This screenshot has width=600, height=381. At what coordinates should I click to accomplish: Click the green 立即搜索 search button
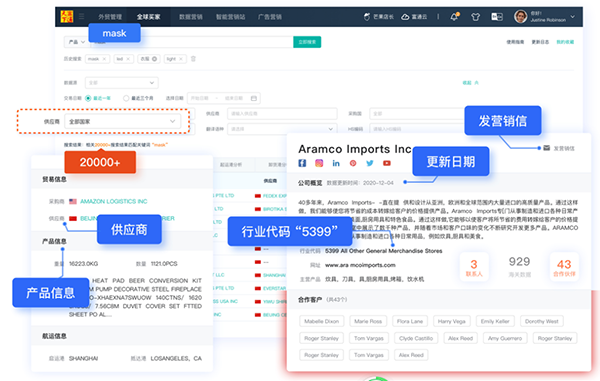pos(307,42)
